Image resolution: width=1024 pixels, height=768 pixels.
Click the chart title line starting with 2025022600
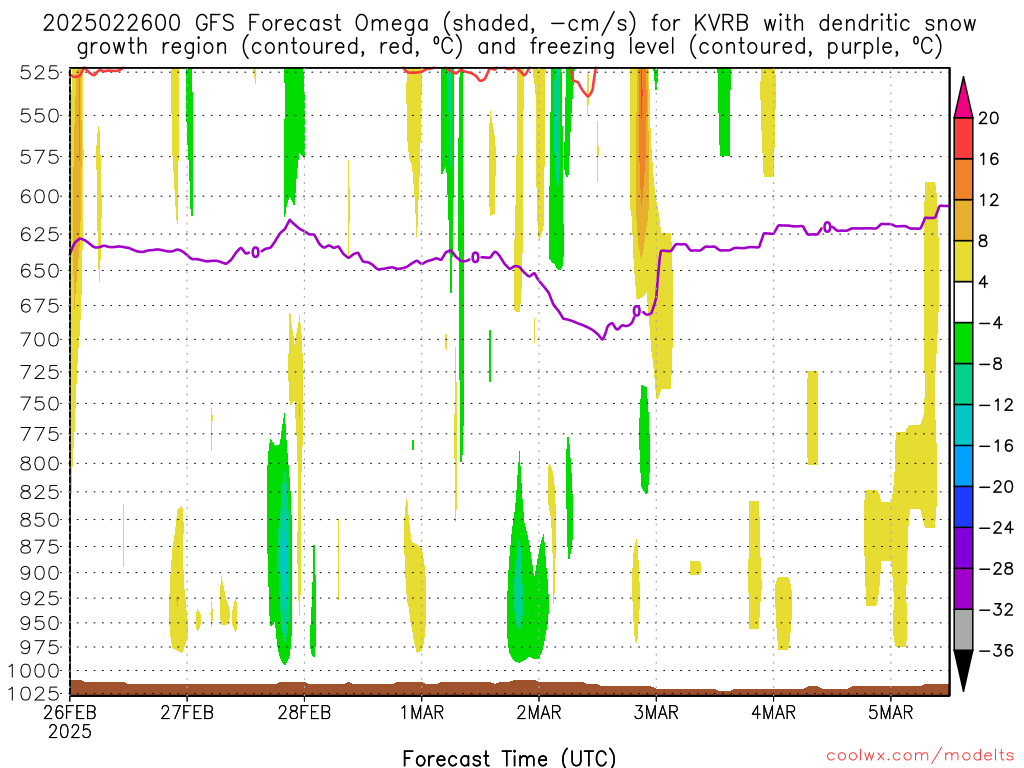(x=509, y=24)
